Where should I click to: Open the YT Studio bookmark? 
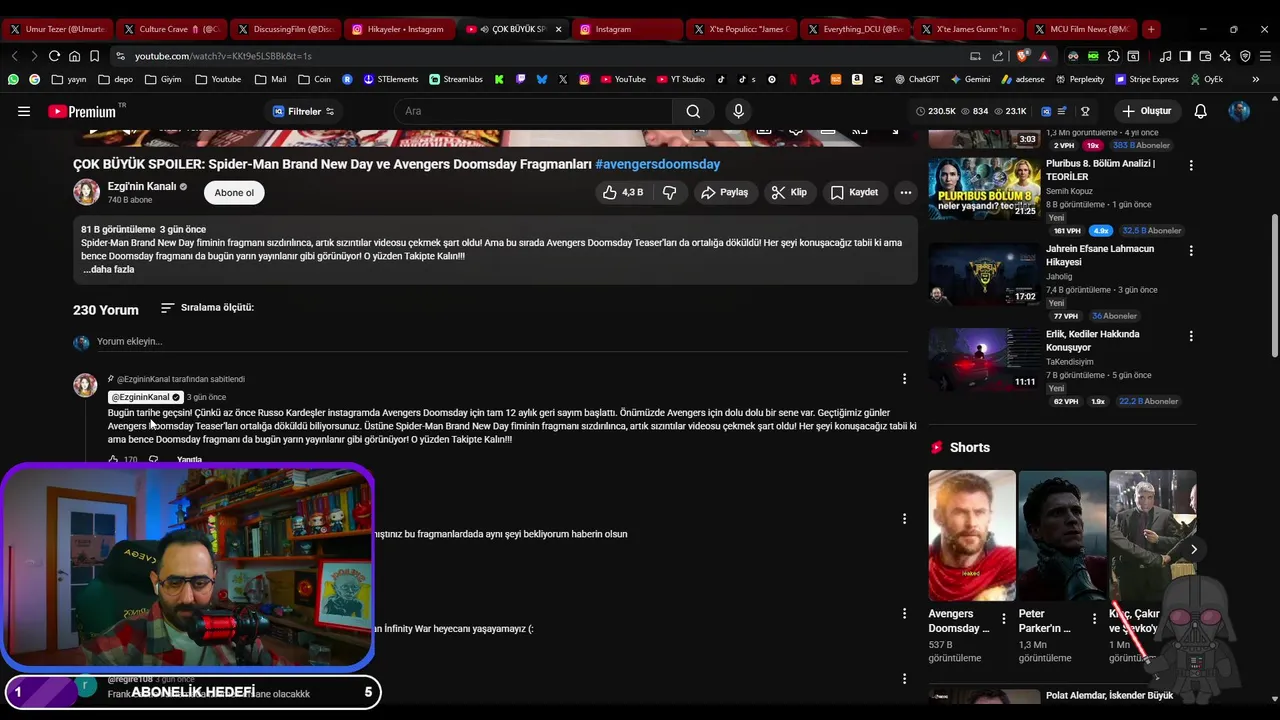tap(680, 79)
